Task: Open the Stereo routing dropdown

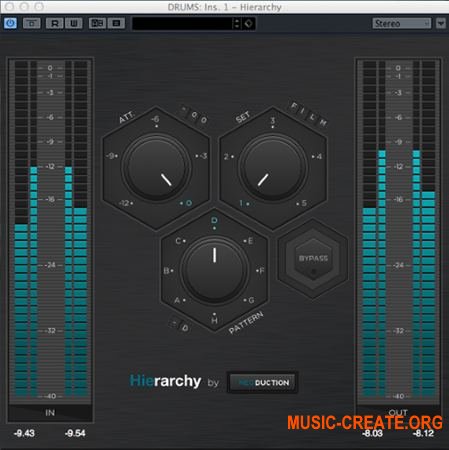Action: [x=401, y=23]
